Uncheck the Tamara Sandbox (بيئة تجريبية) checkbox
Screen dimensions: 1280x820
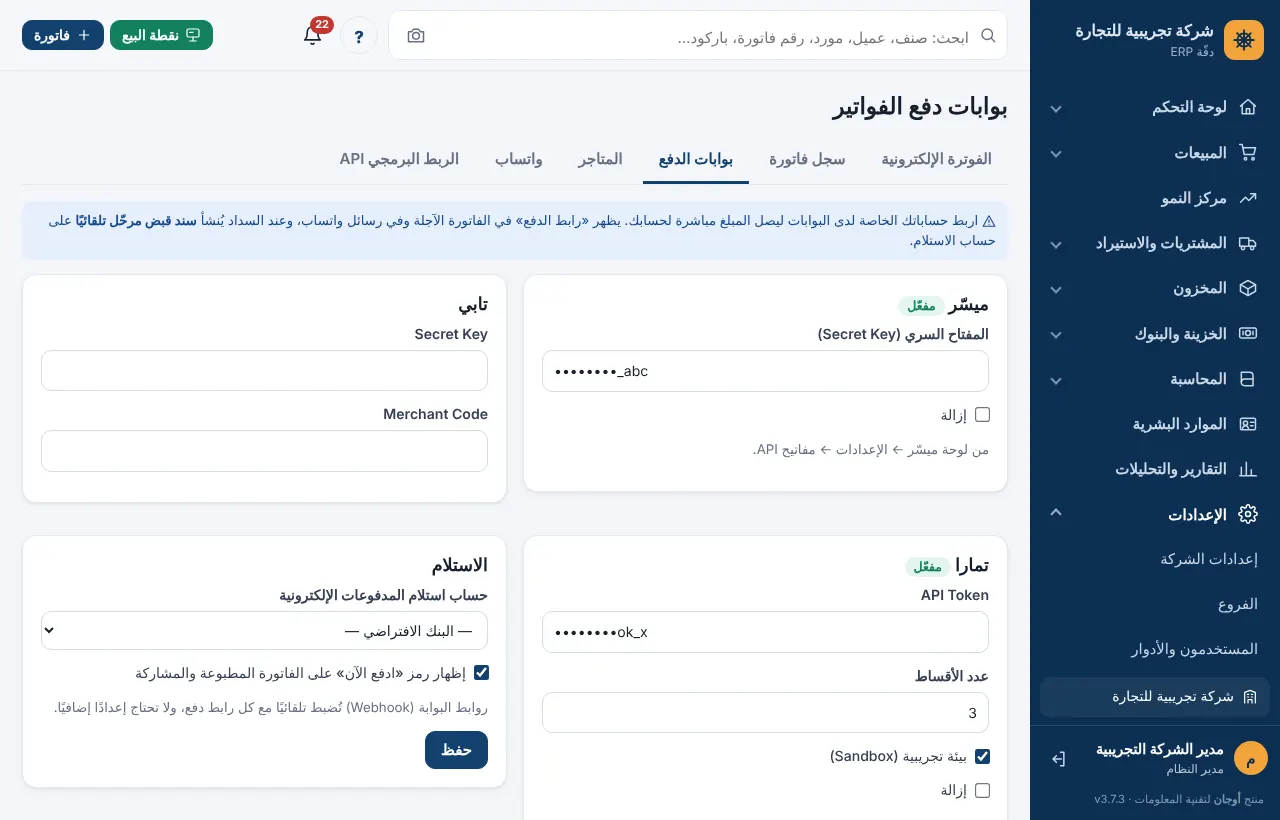(982, 756)
